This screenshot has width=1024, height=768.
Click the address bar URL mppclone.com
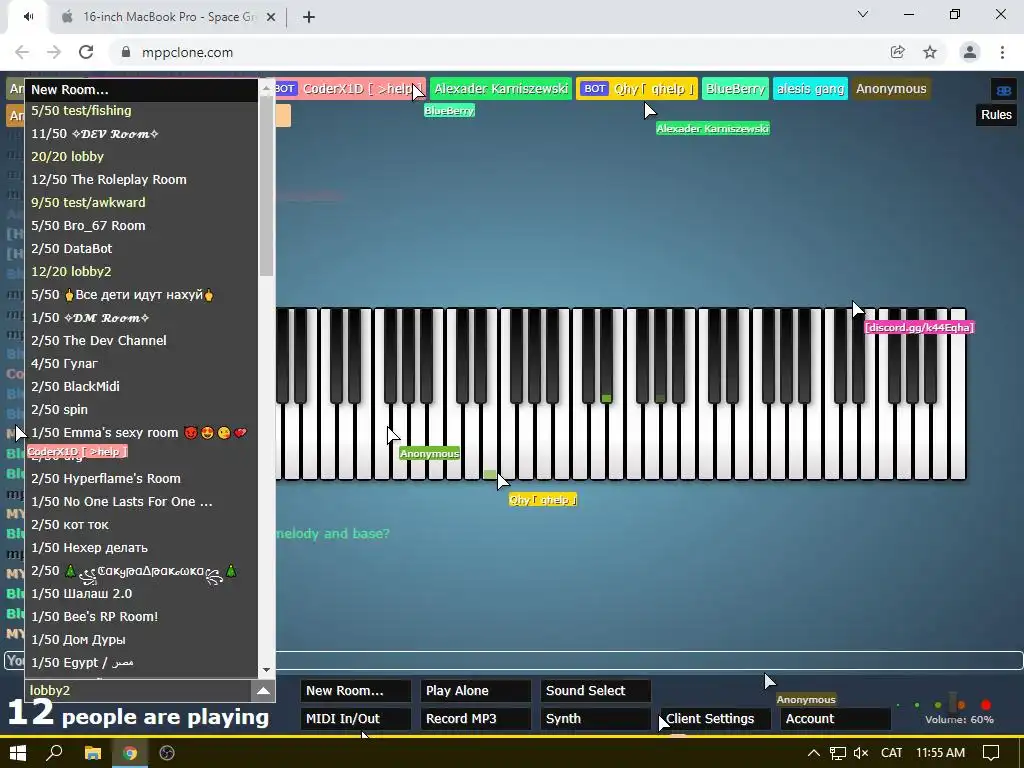[187, 52]
